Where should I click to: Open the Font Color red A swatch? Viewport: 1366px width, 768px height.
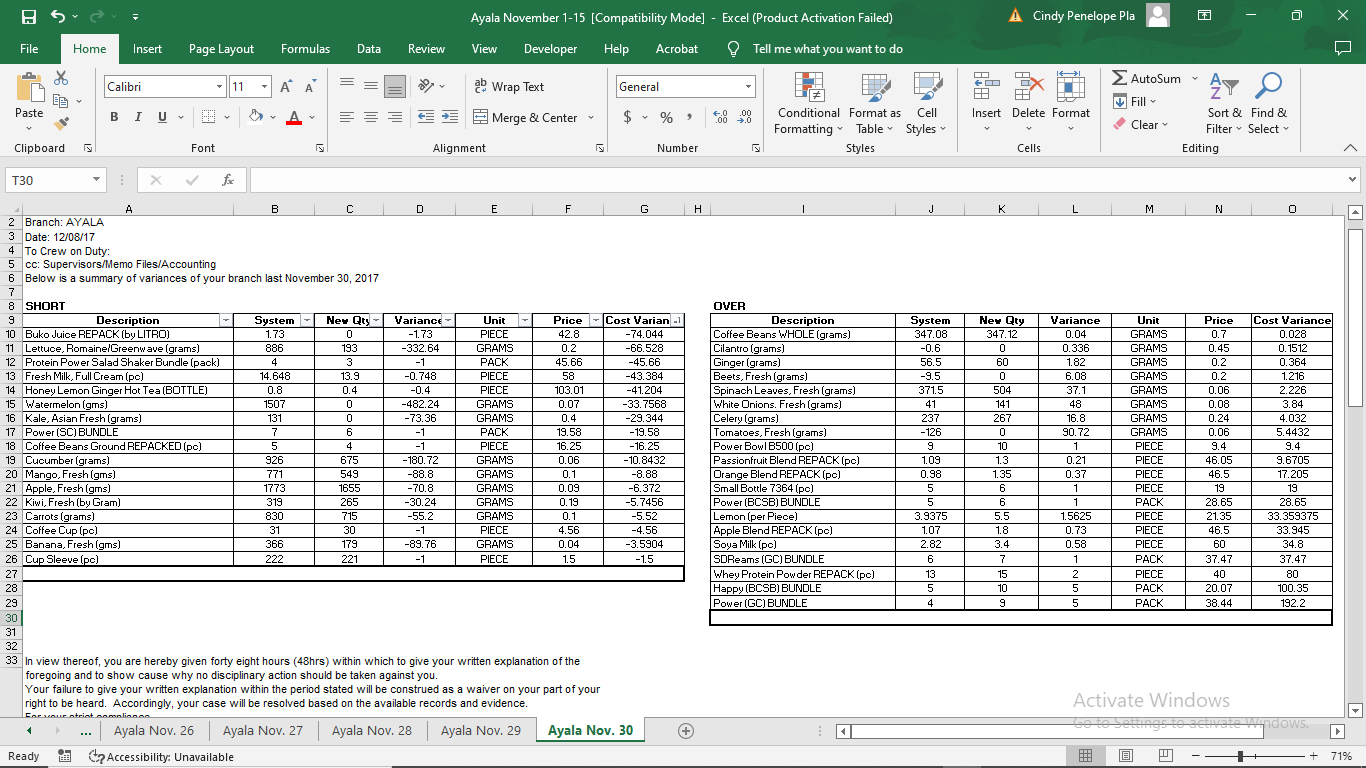[x=294, y=117]
